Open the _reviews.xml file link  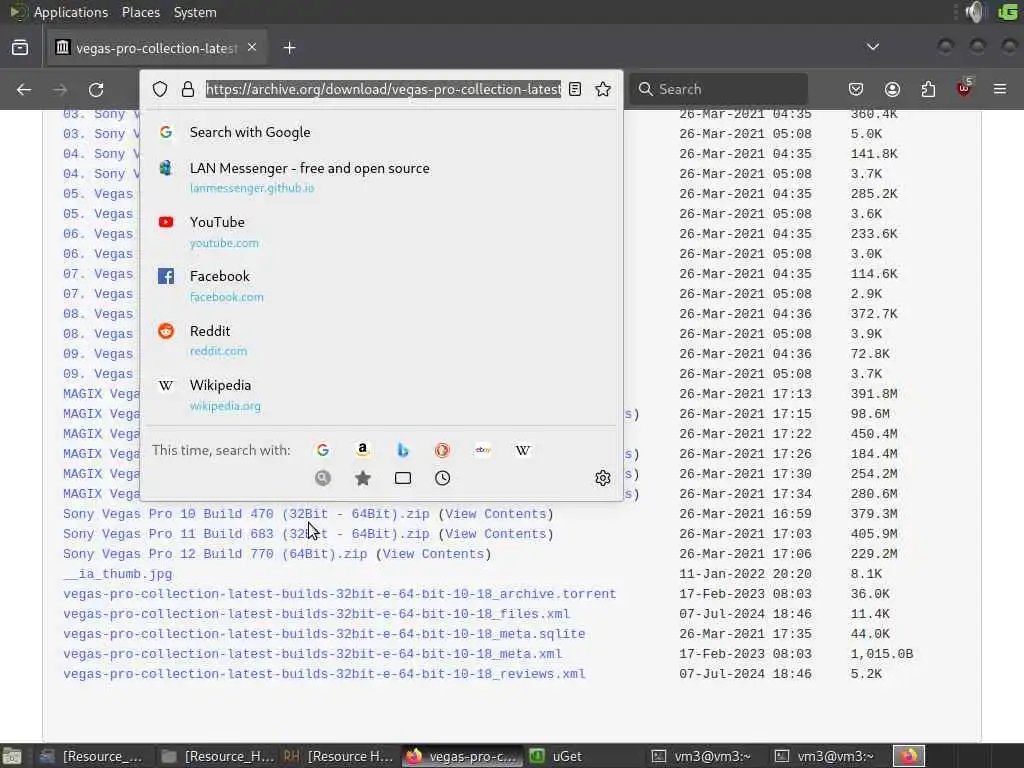tap(324, 674)
